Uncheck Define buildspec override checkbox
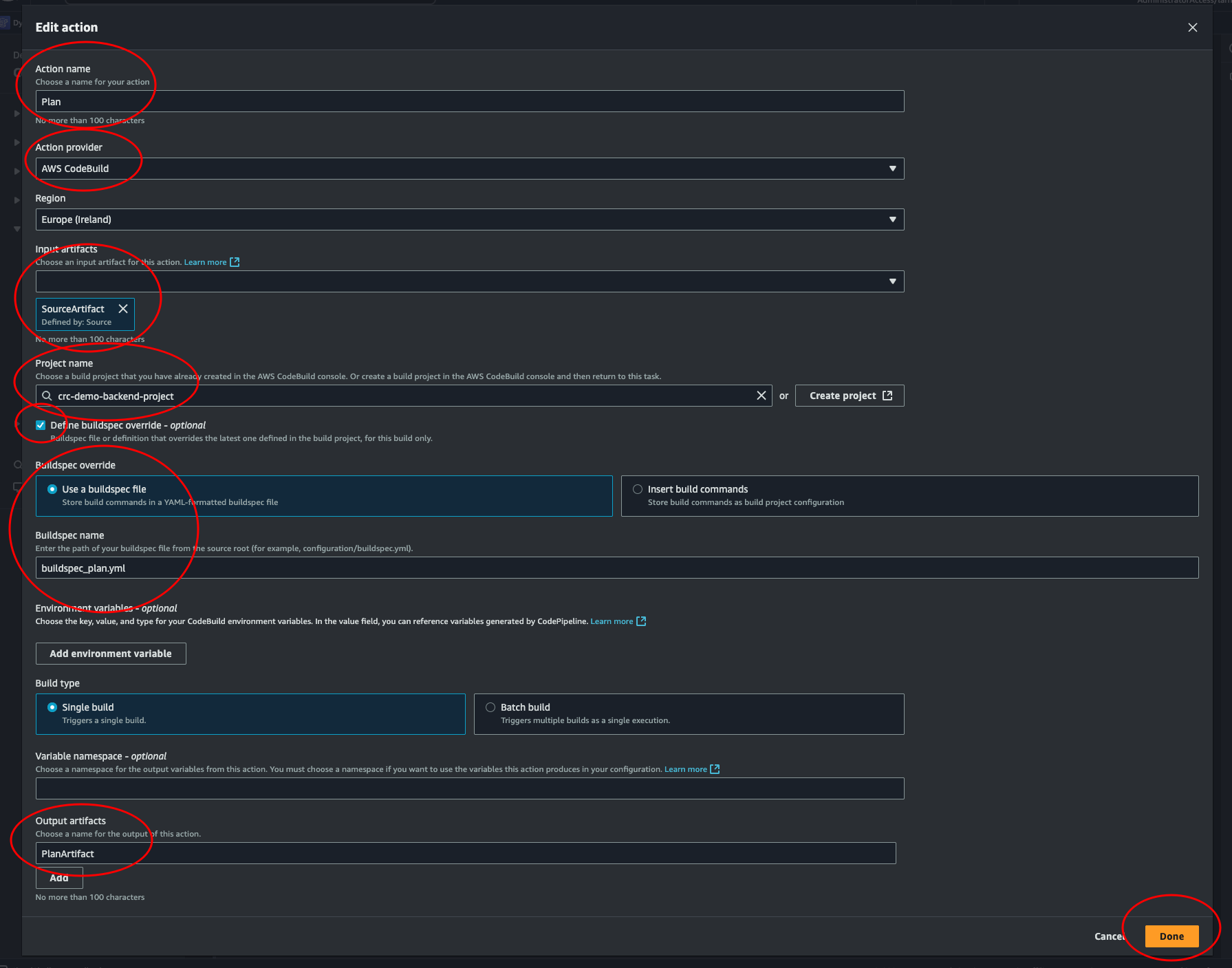Viewport: 1232px width, 968px height. [x=41, y=425]
